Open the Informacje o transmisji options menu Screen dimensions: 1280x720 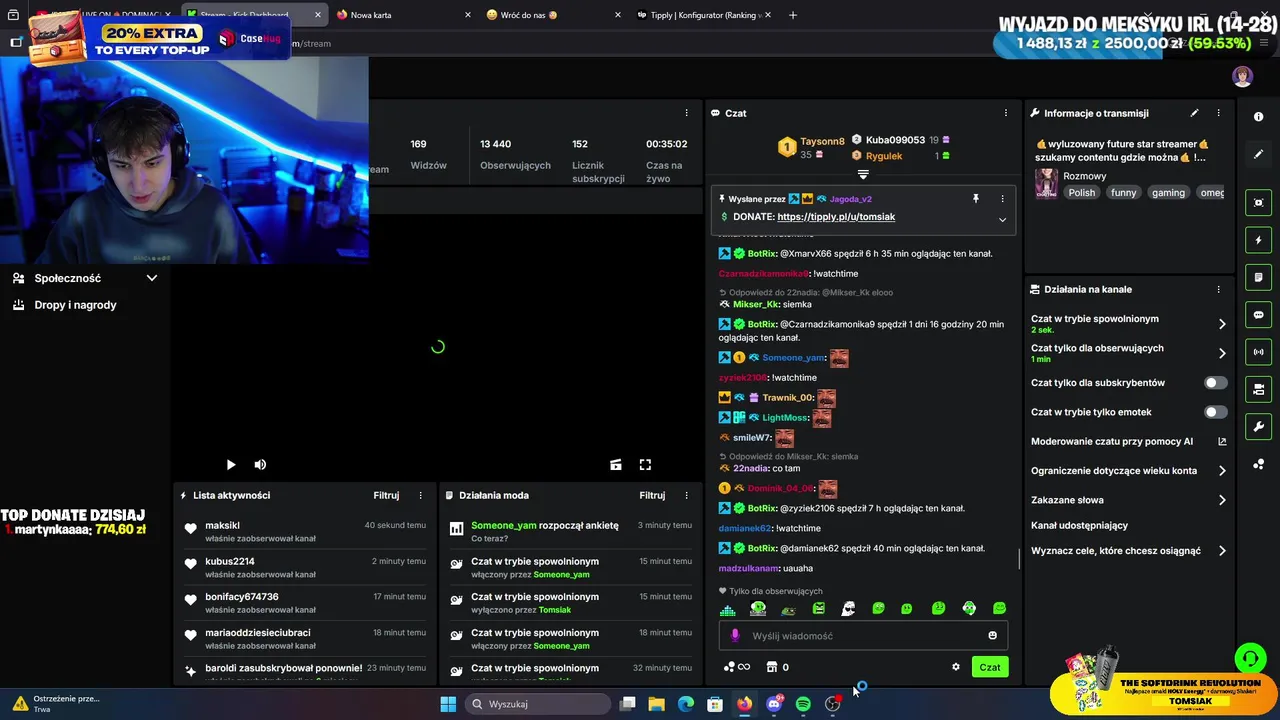coord(1218,113)
